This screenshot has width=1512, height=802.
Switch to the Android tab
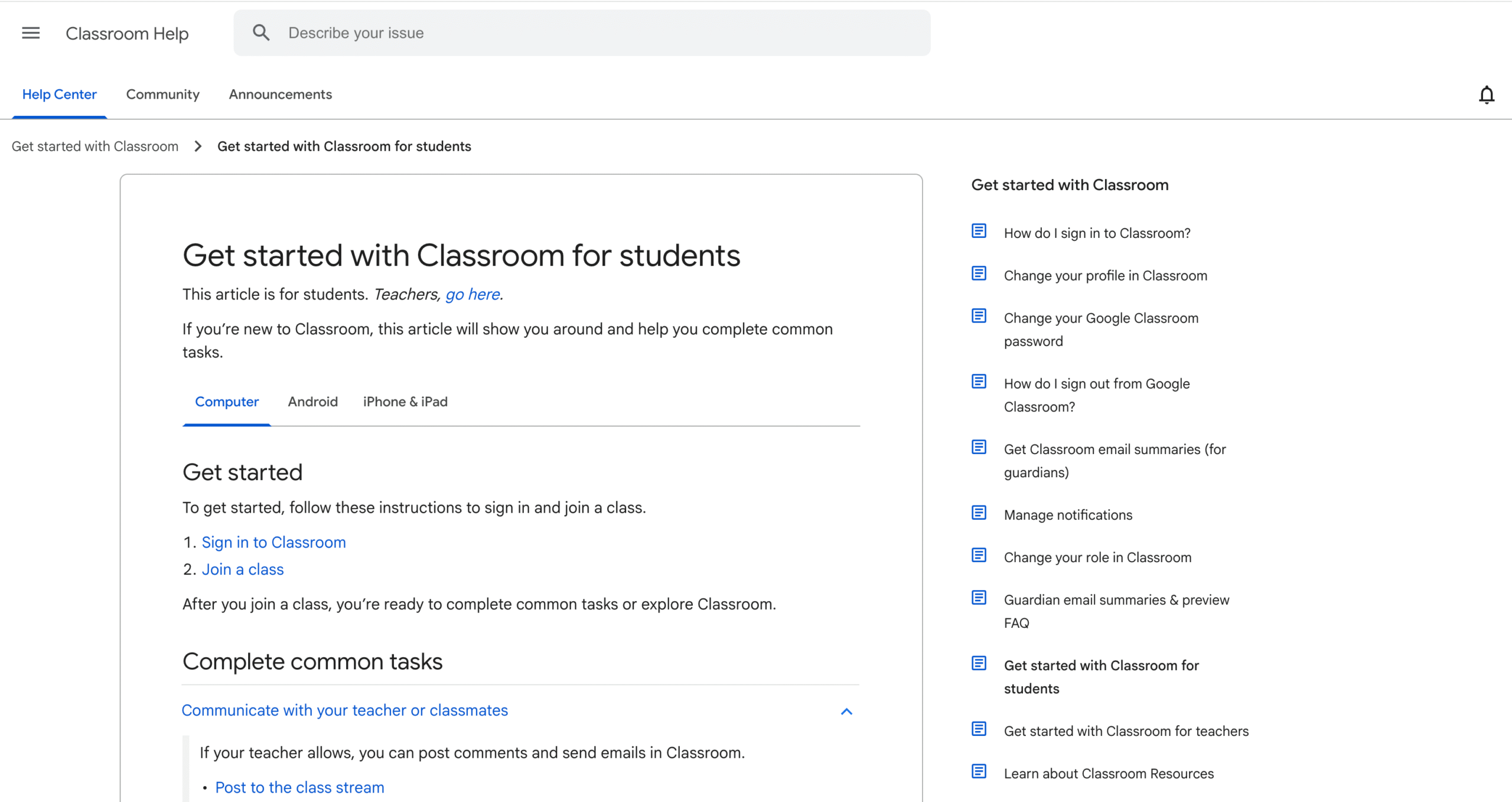pos(312,402)
